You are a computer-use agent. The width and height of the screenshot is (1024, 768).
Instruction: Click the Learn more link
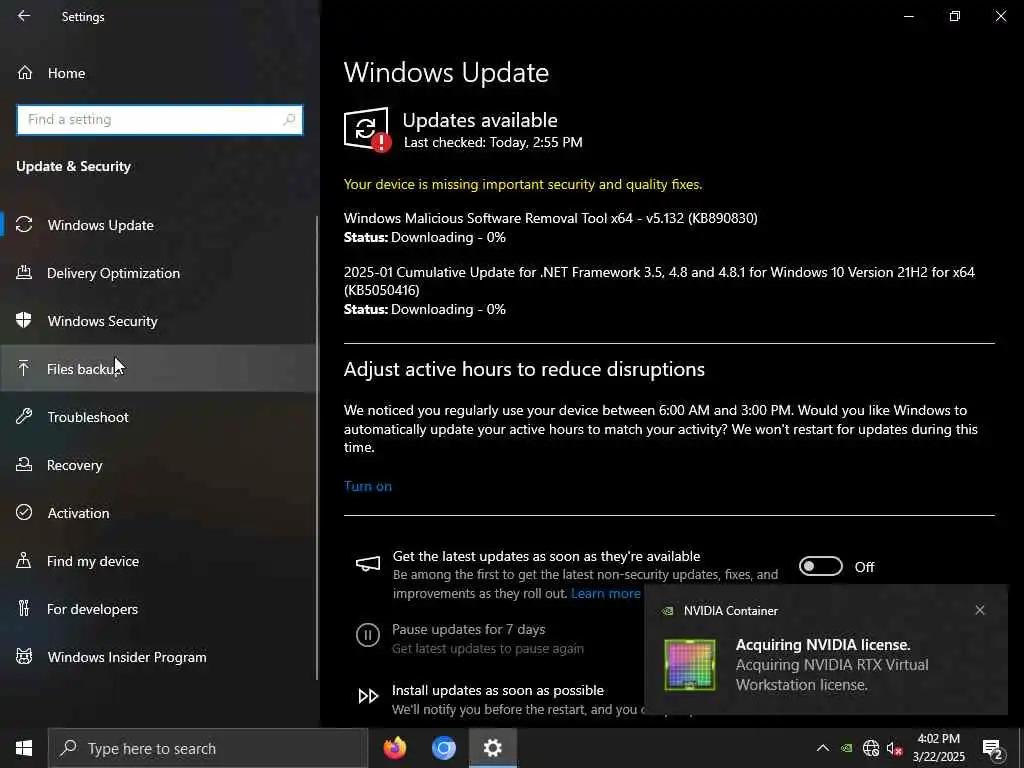point(605,593)
